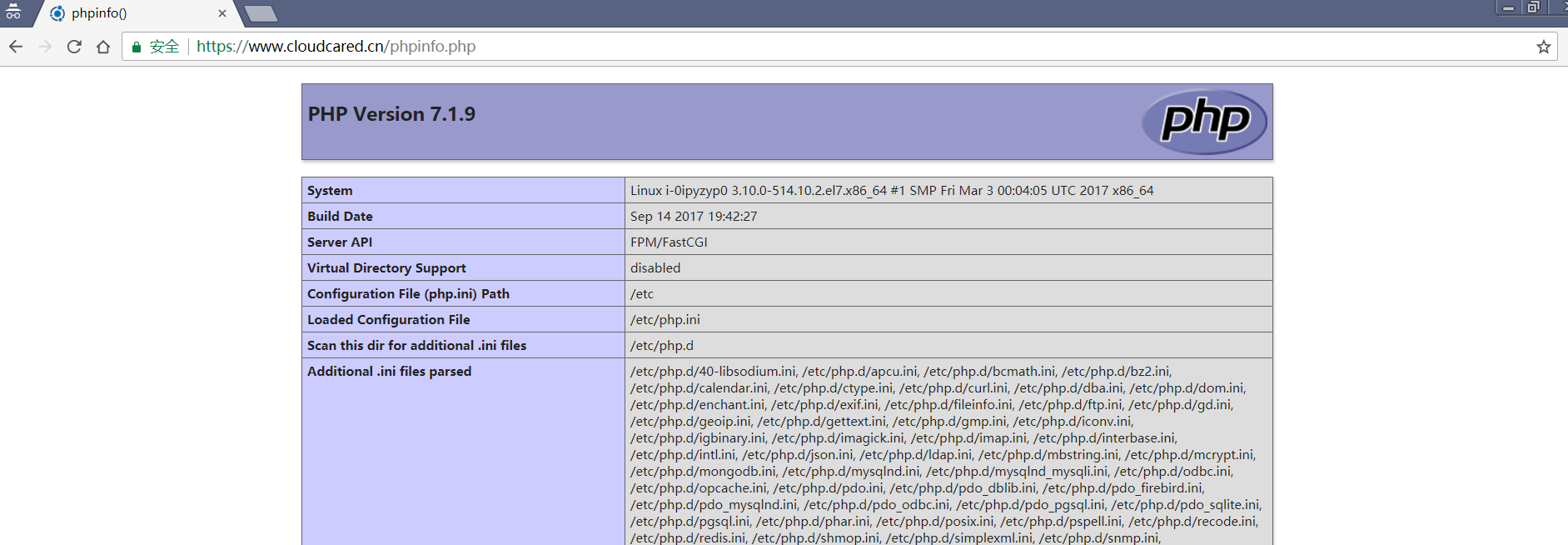The width and height of the screenshot is (1568, 545).
Task: Bookmark this page with the star icon
Action: [x=1543, y=47]
